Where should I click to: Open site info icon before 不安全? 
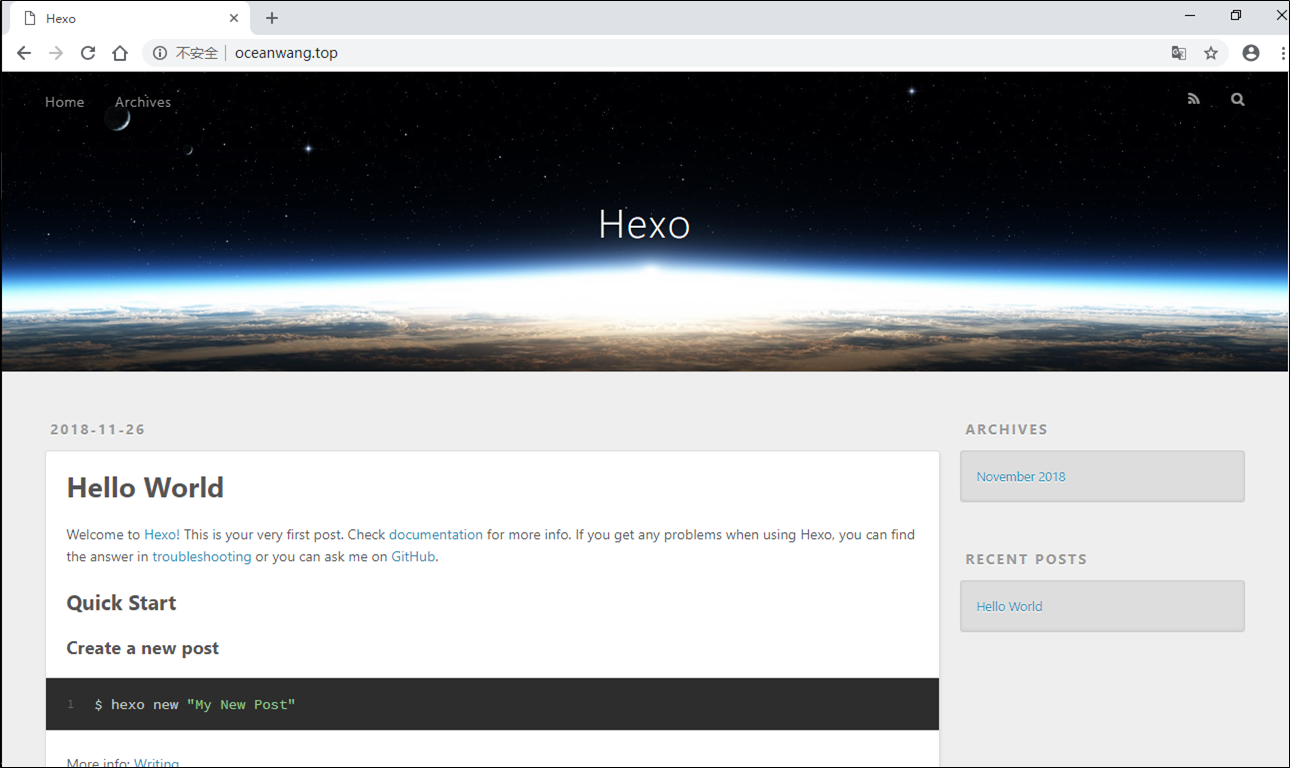[160, 53]
